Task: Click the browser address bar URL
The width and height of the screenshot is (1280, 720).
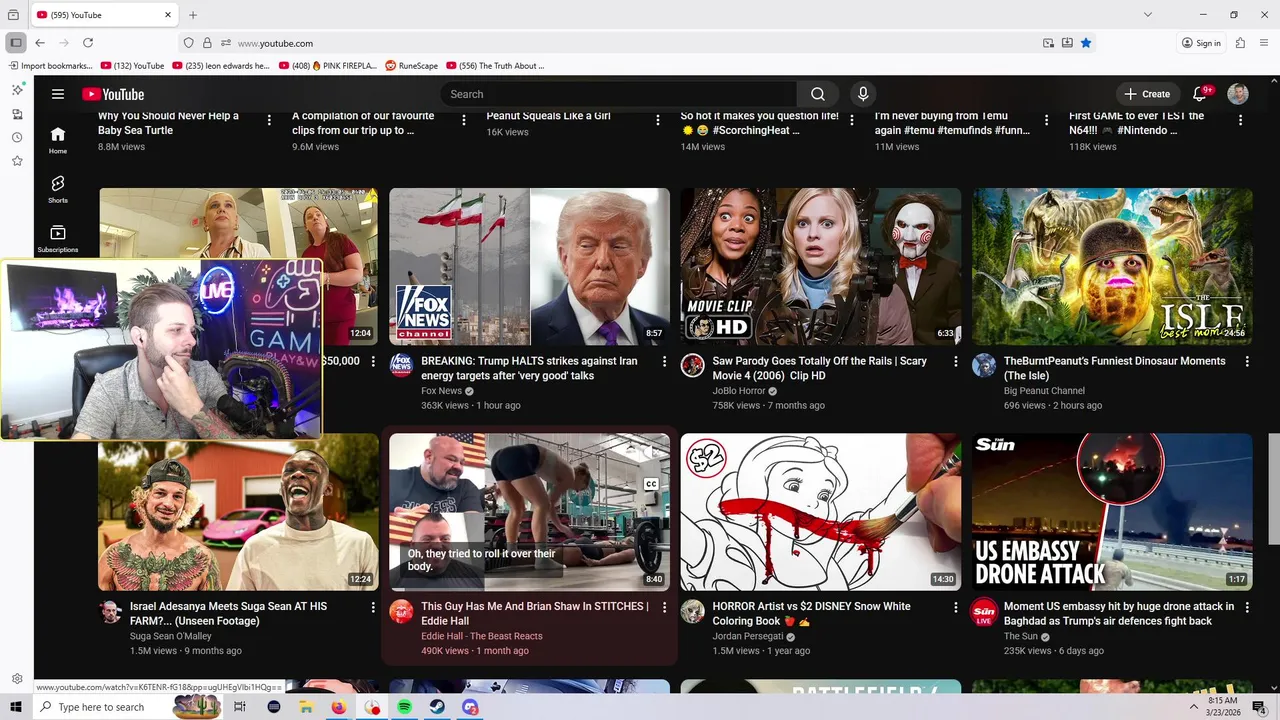Action: [x=275, y=43]
